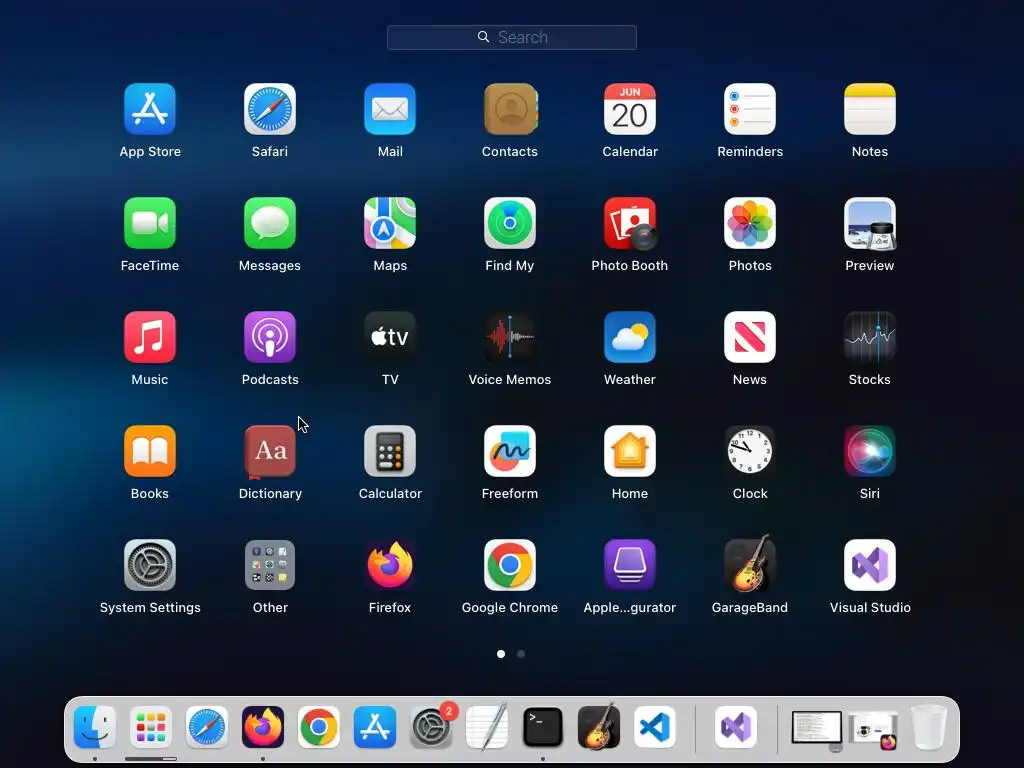Open the Mail app icon
Image resolution: width=1024 pixels, height=768 pixels.
[x=390, y=109]
